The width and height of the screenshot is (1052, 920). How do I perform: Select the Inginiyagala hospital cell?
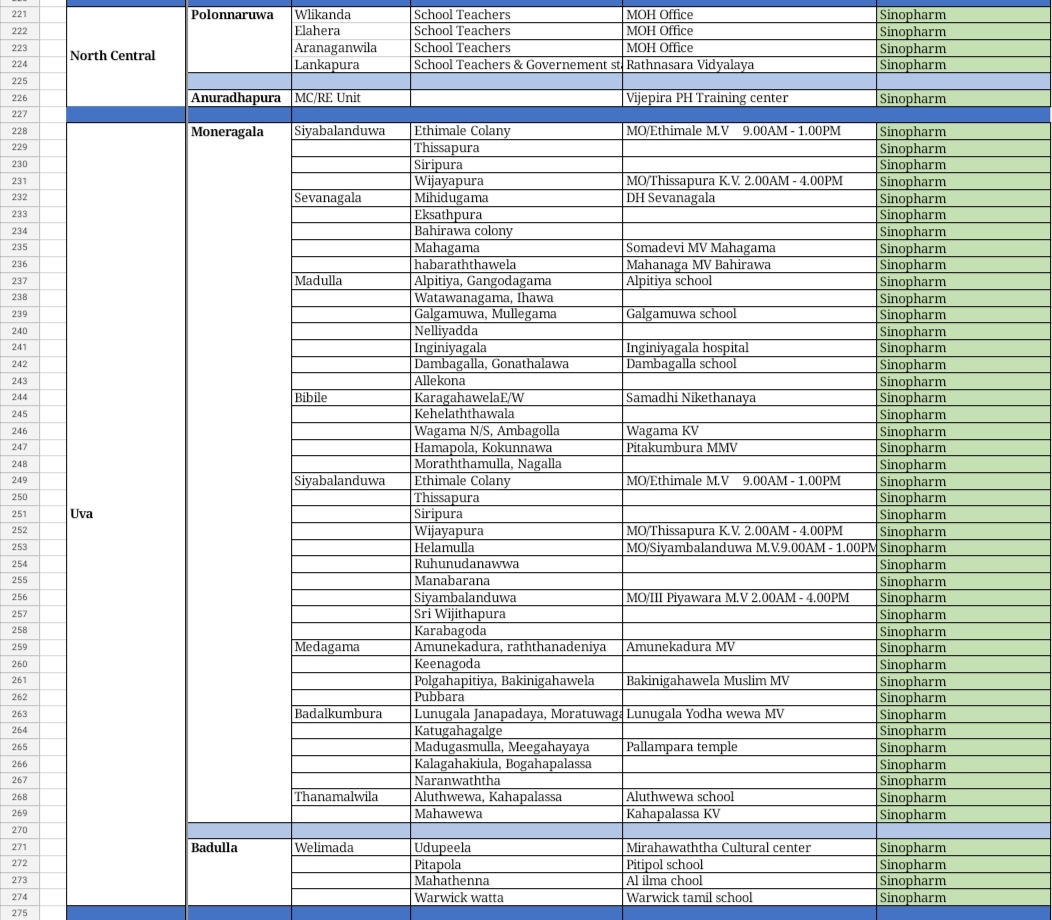click(x=749, y=348)
